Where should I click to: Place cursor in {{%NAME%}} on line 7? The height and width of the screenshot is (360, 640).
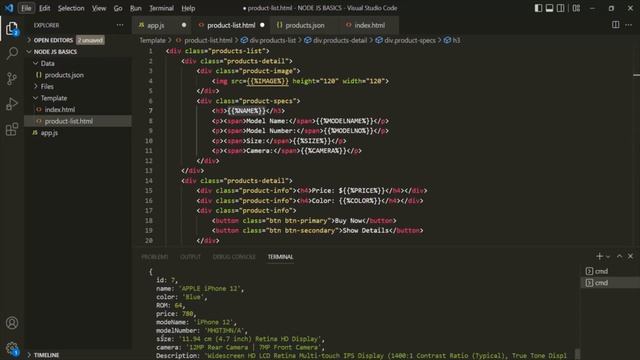point(247,111)
